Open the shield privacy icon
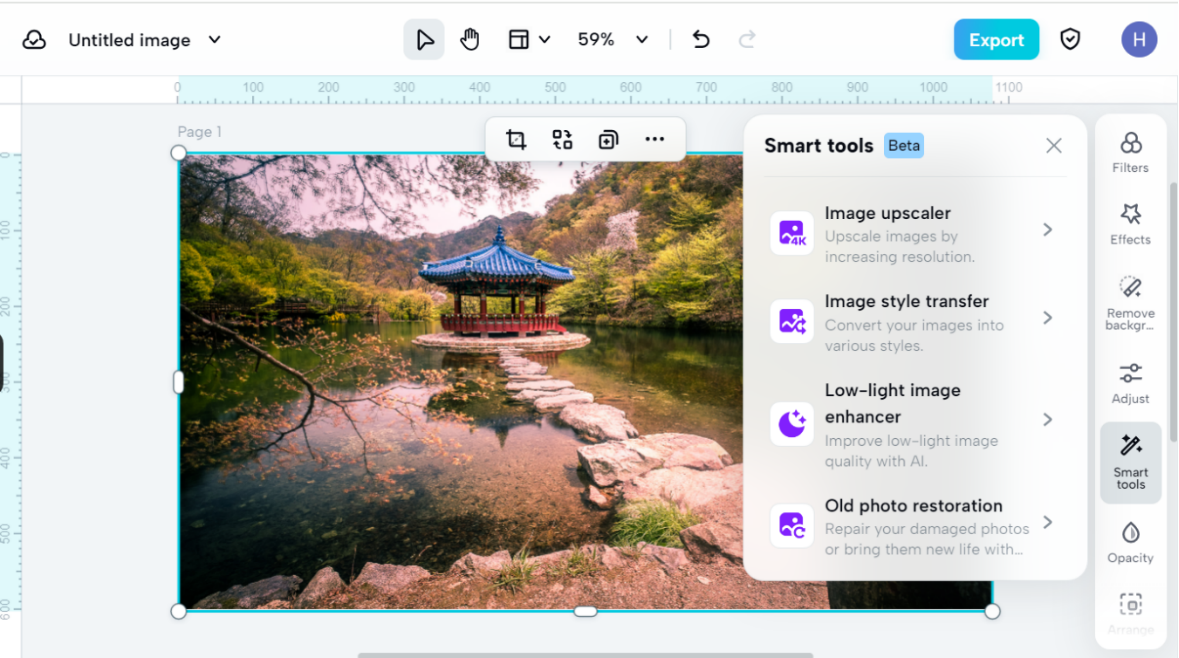 (x=1070, y=39)
